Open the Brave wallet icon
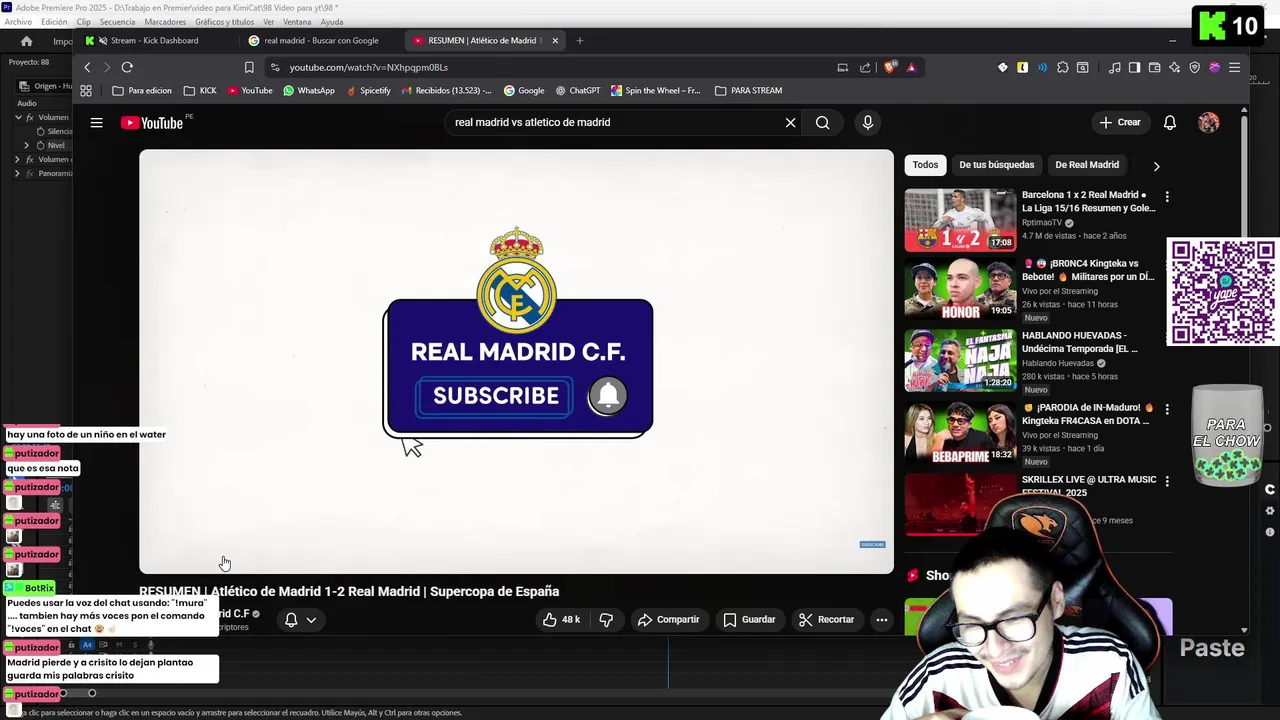Screen dimensions: 1280x720 (x=1154, y=67)
